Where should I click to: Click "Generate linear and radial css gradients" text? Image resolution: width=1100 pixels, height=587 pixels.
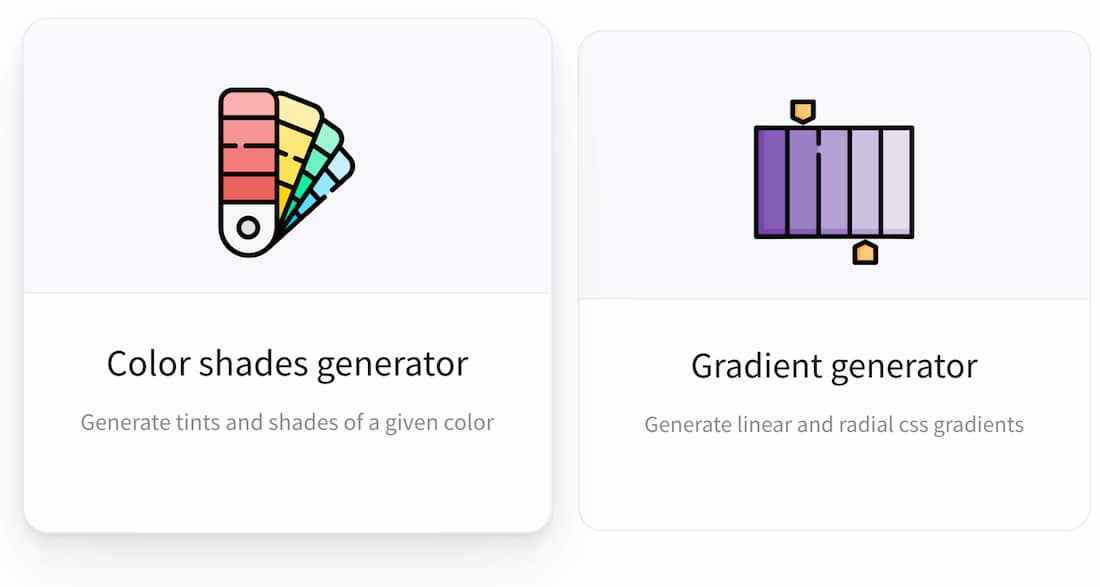point(834,425)
